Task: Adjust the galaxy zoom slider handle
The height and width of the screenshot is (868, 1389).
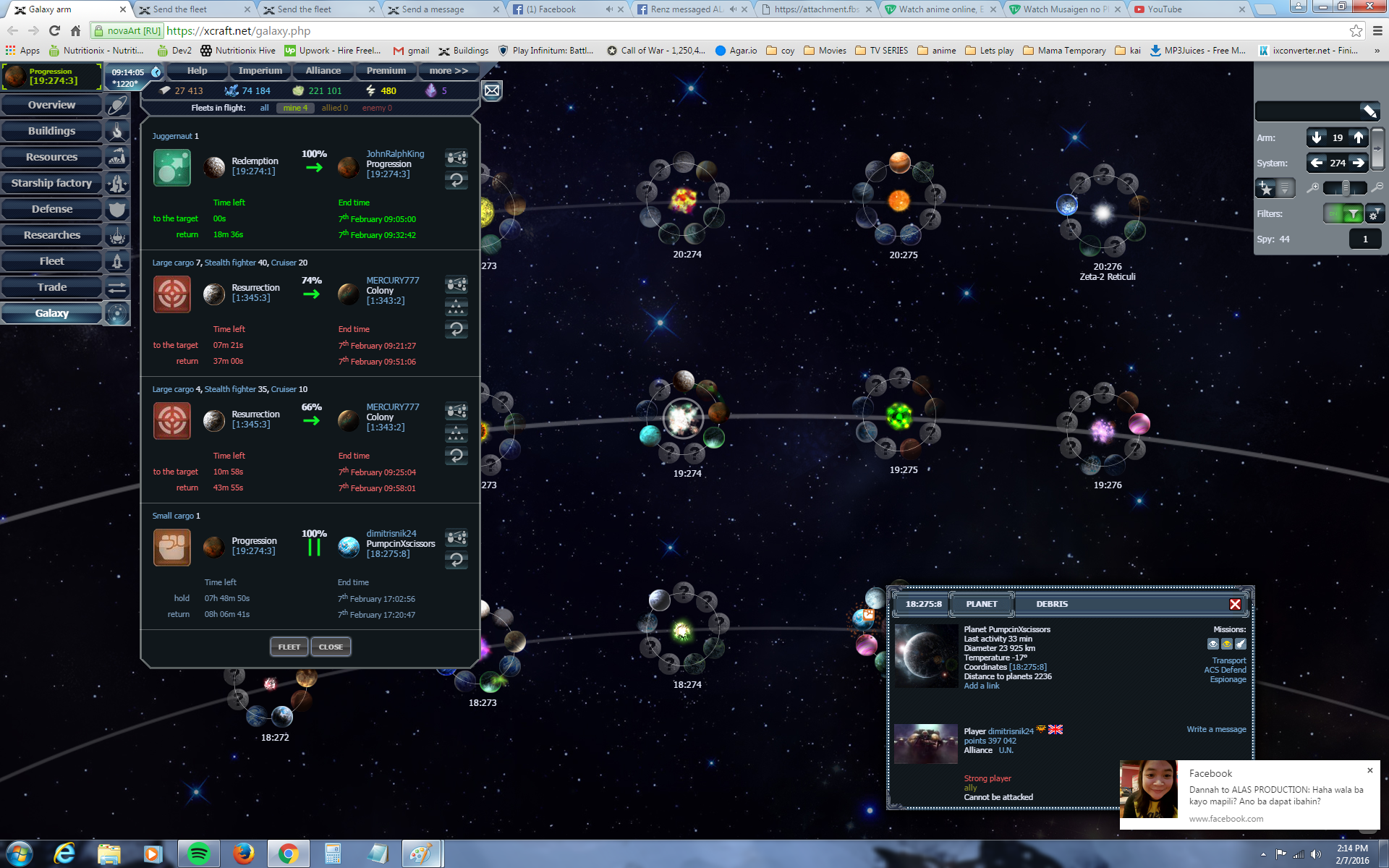Action: (1346, 188)
